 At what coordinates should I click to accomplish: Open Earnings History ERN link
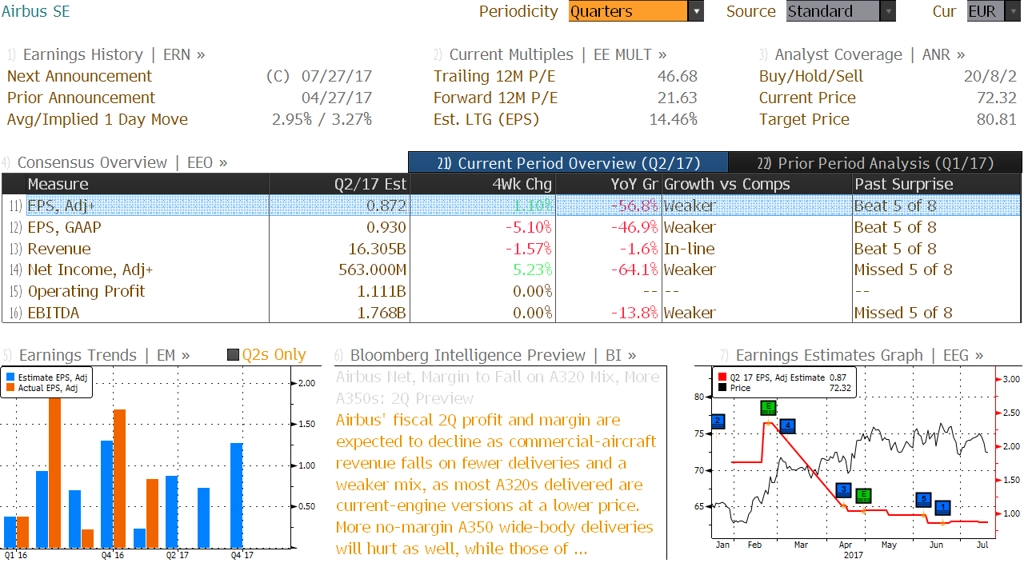point(114,55)
